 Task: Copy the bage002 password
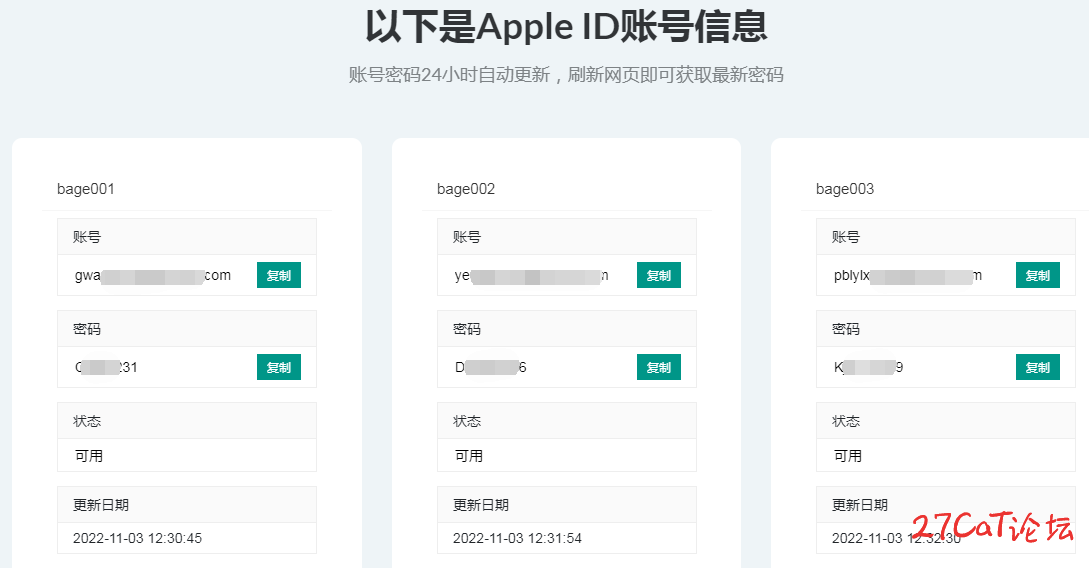point(658,367)
